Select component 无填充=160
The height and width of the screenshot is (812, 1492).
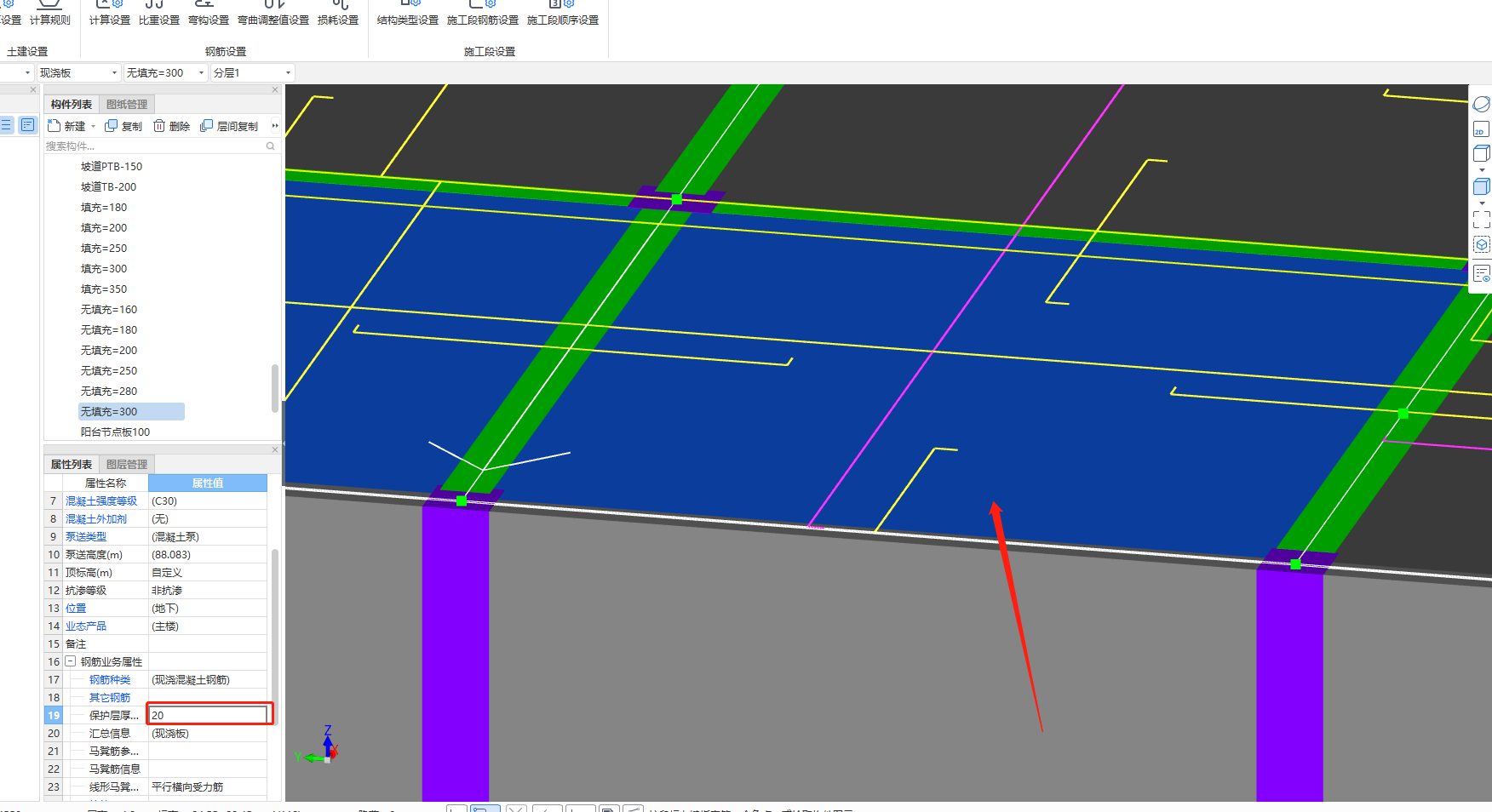coord(109,310)
